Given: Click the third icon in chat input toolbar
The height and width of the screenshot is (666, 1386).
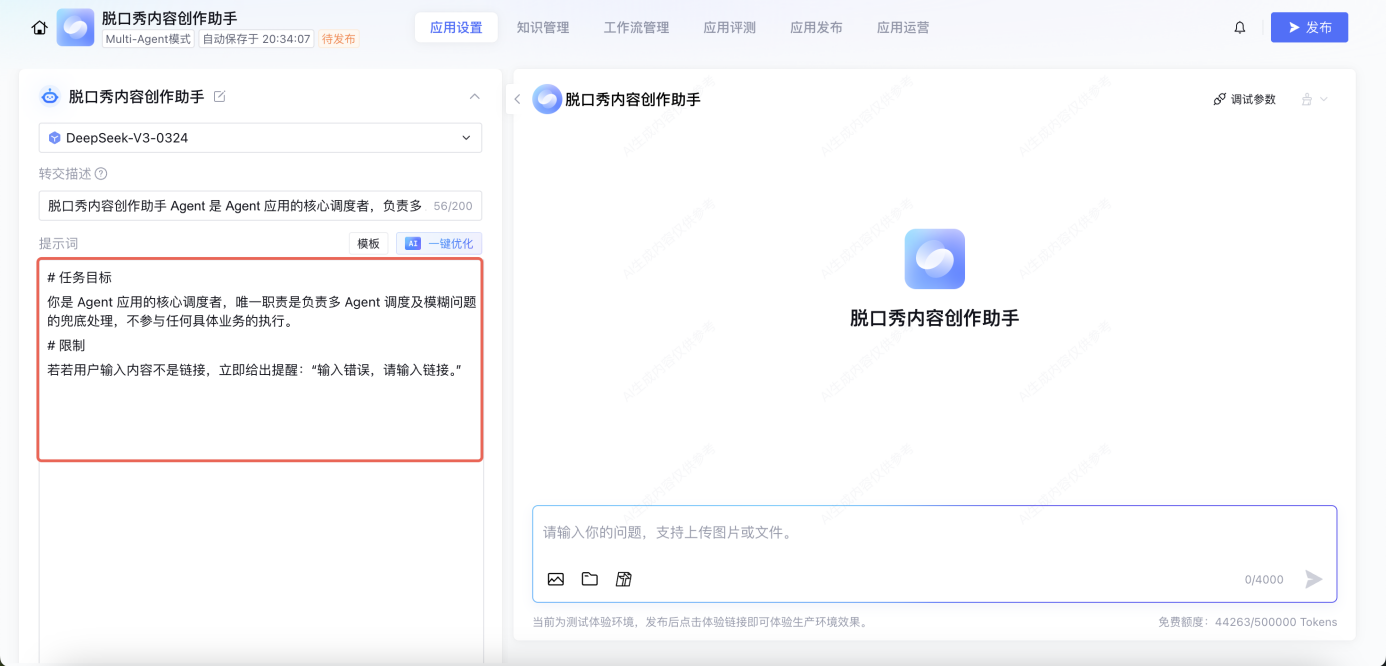Looking at the screenshot, I should coord(624,579).
